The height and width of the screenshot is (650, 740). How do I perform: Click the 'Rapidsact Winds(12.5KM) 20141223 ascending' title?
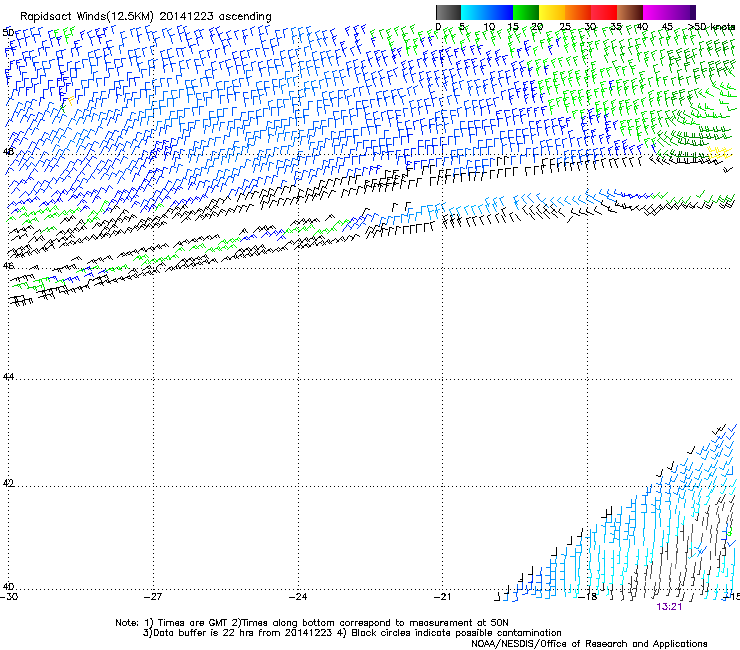(146, 17)
